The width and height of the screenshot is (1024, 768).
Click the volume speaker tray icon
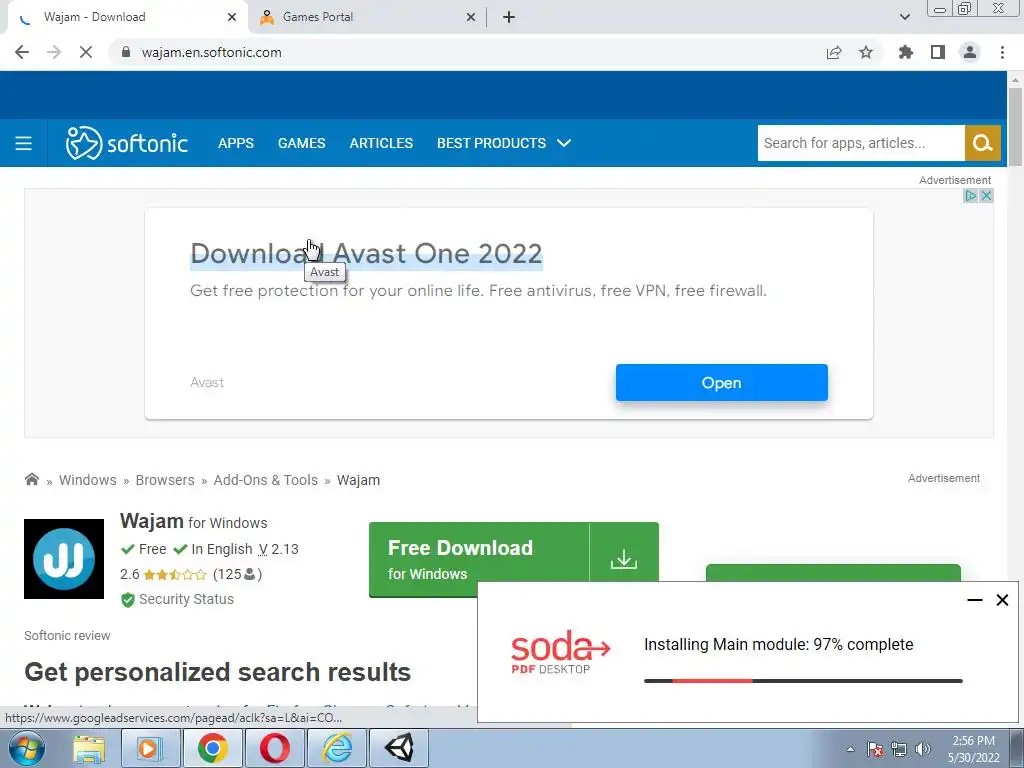[x=923, y=749]
